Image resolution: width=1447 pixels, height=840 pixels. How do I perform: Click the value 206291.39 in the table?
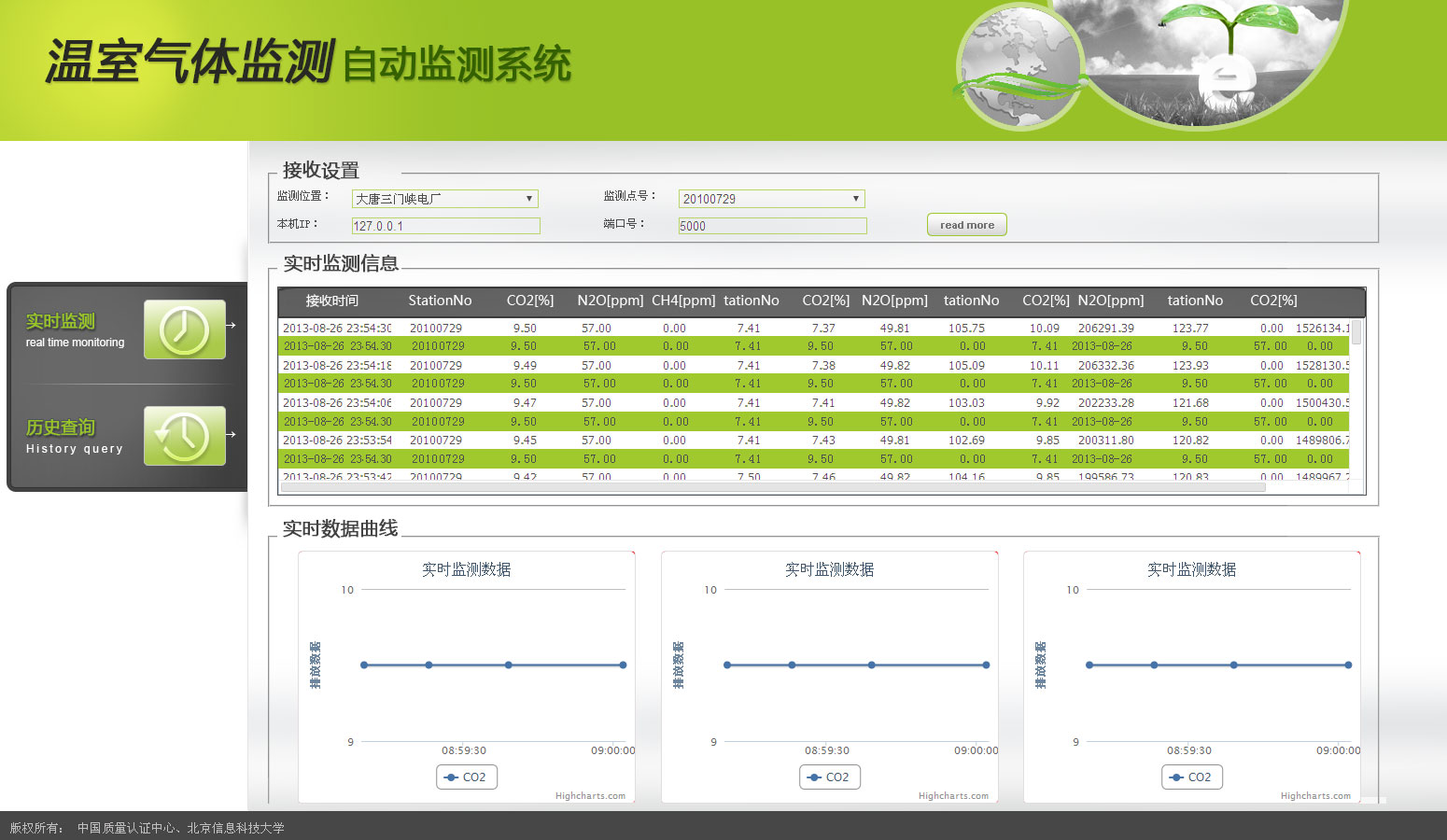click(1106, 329)
